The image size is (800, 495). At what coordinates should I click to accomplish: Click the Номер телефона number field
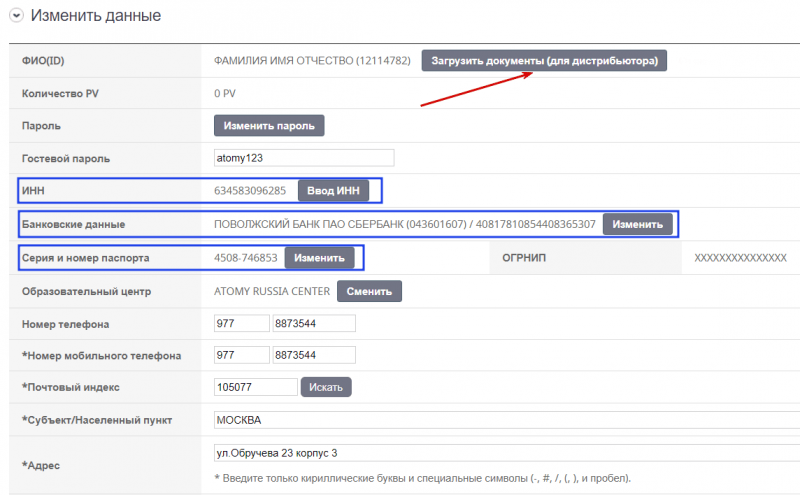[x=314, y=324]
